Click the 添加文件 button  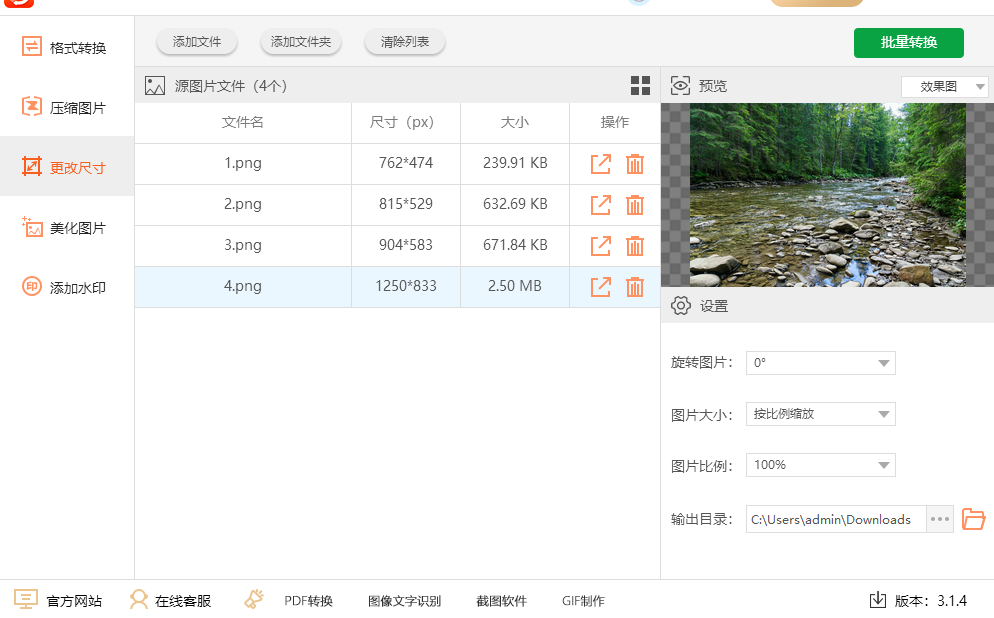(197, 42)
